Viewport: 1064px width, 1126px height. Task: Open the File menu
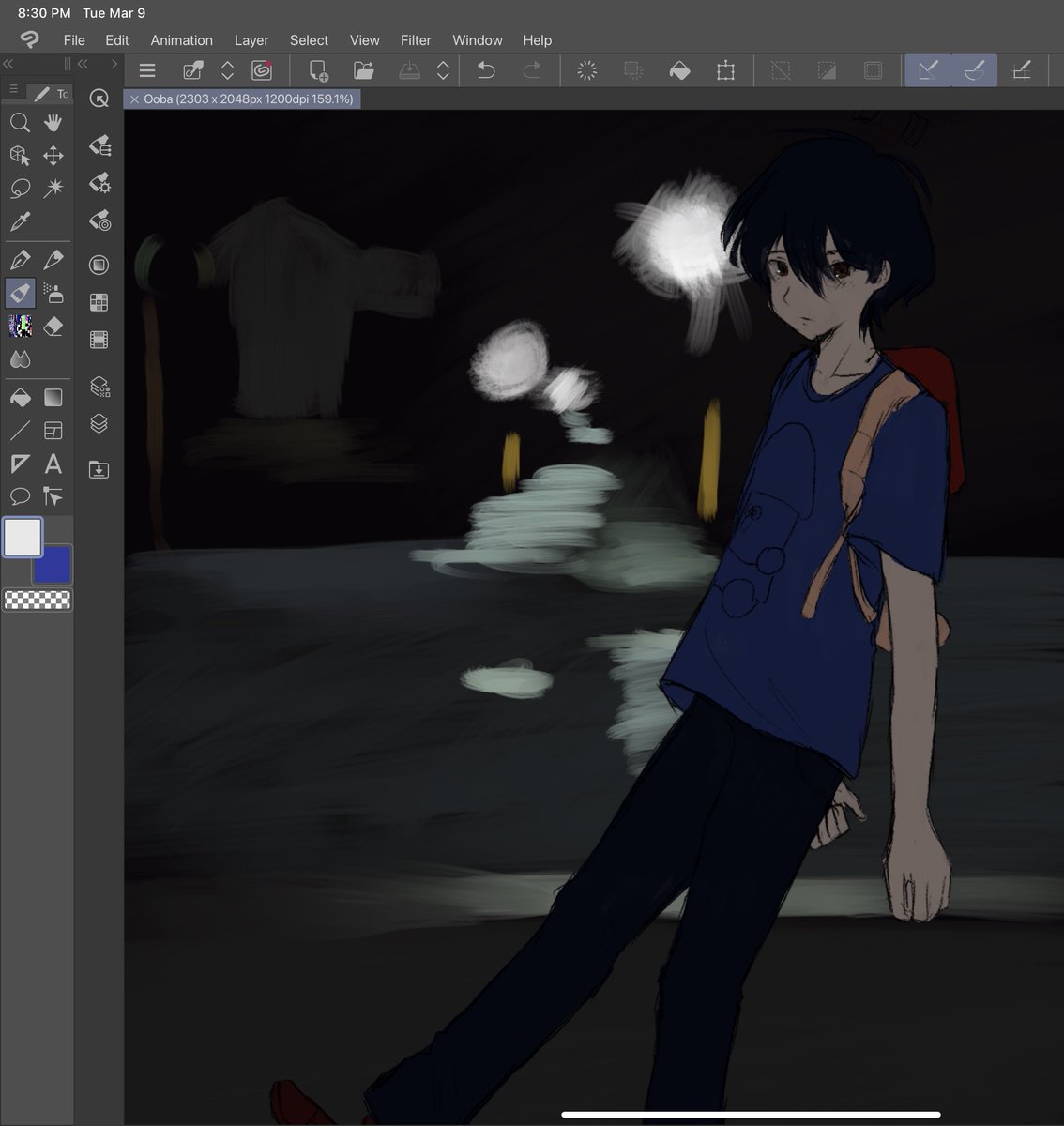pyautogui.click(x=74, y=40)
